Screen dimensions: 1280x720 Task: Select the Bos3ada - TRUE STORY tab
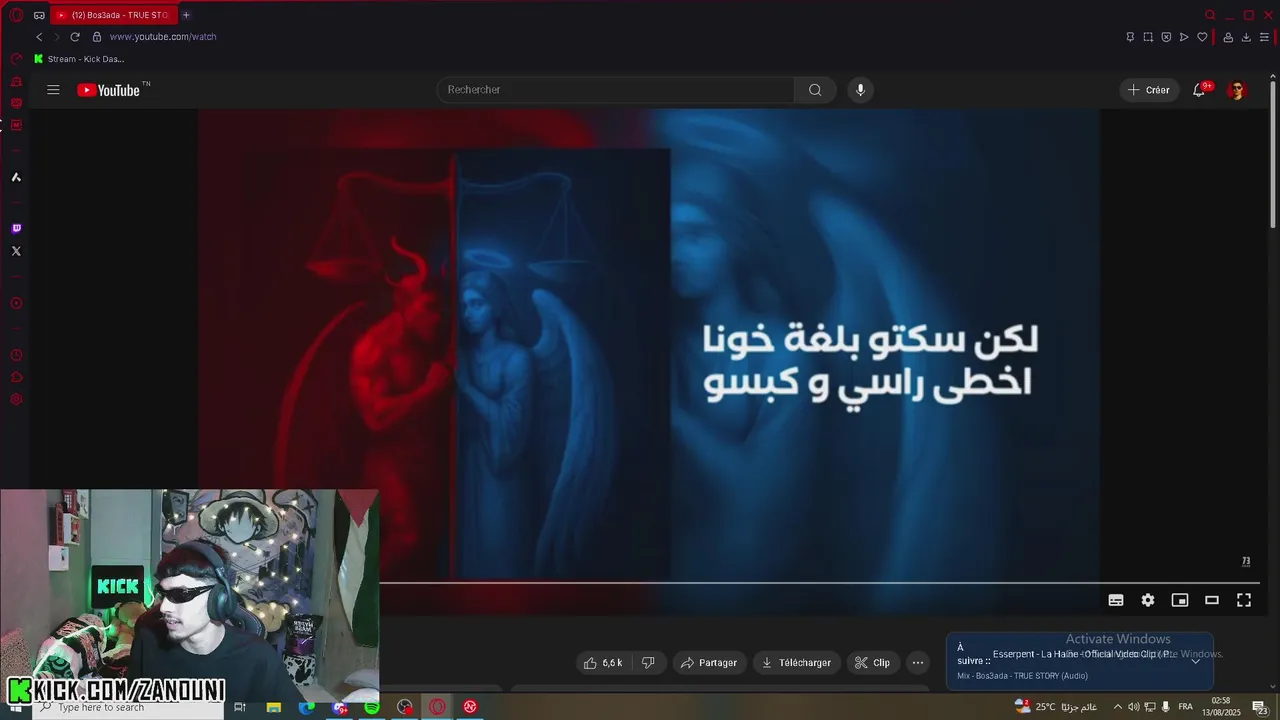click(x=112, y=15)
